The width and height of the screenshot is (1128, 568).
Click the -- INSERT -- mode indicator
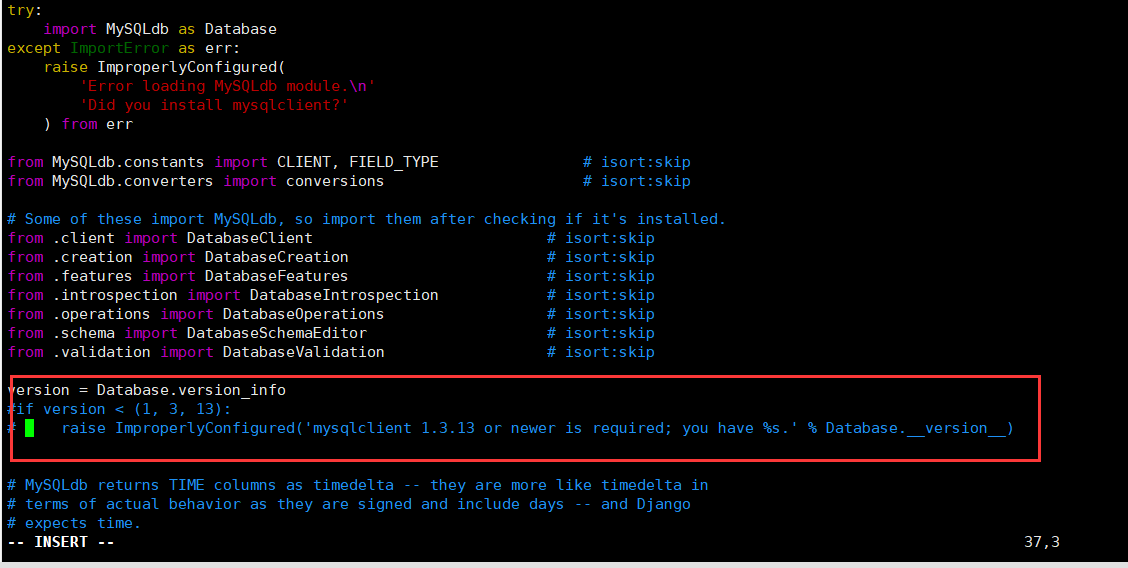point(61,542)
